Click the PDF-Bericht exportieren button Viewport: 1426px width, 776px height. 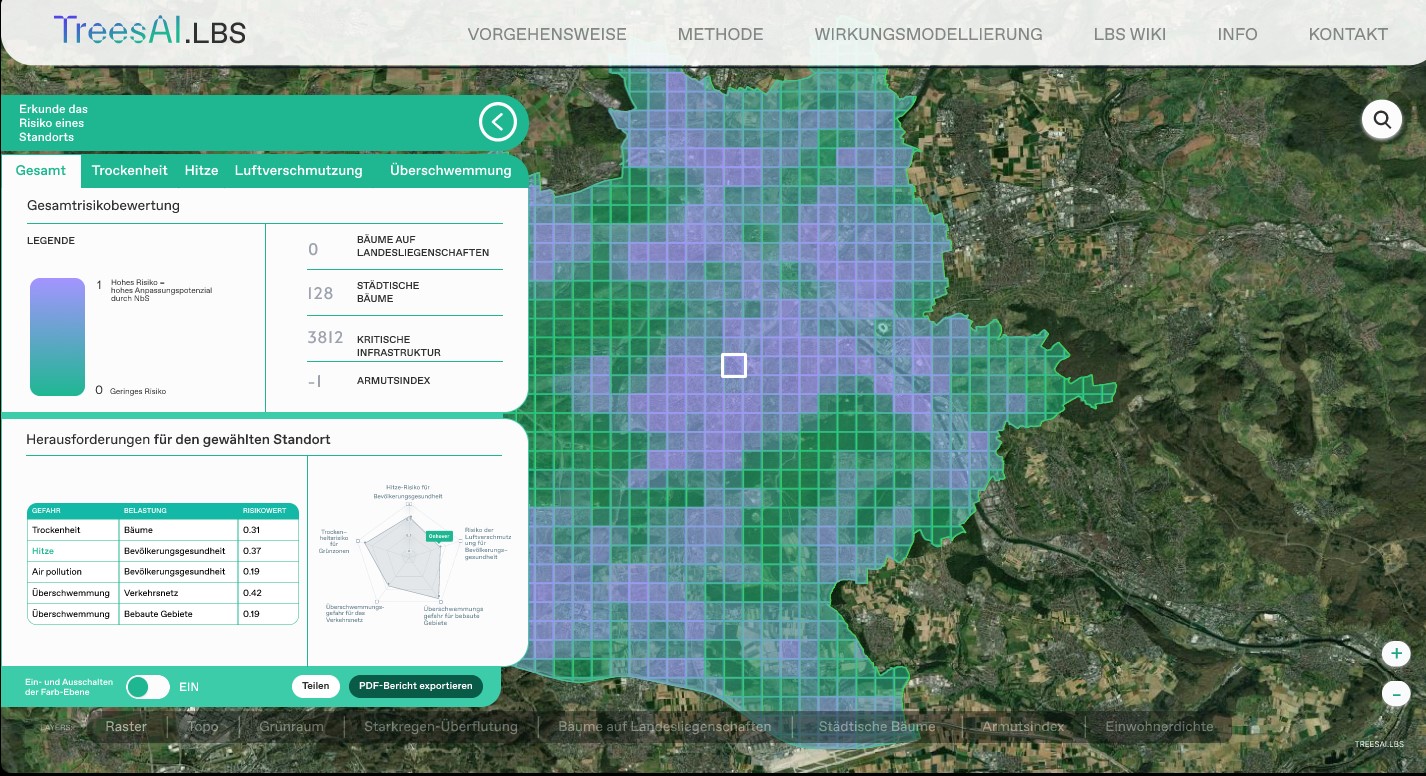pos(415,686)
